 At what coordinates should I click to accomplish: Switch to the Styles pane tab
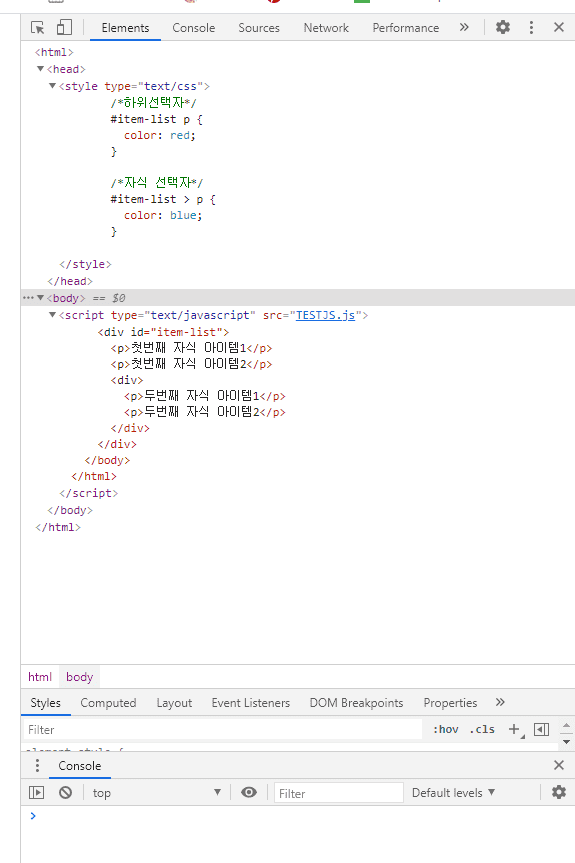pos(46,703)
